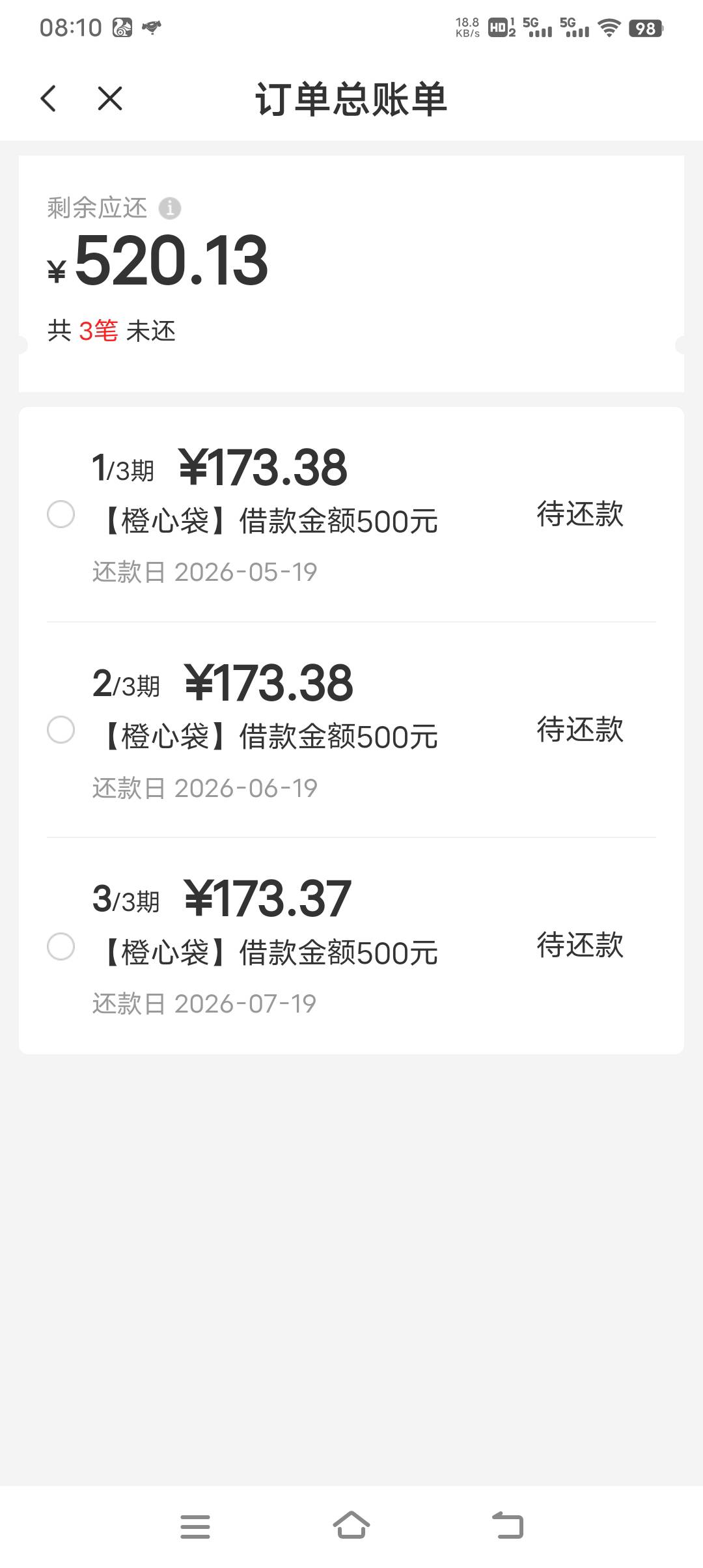The image size is (703, 1568).
Task: Open 待还款 status for 2026-07-19 installment
Action: click(x=580, y=945)
